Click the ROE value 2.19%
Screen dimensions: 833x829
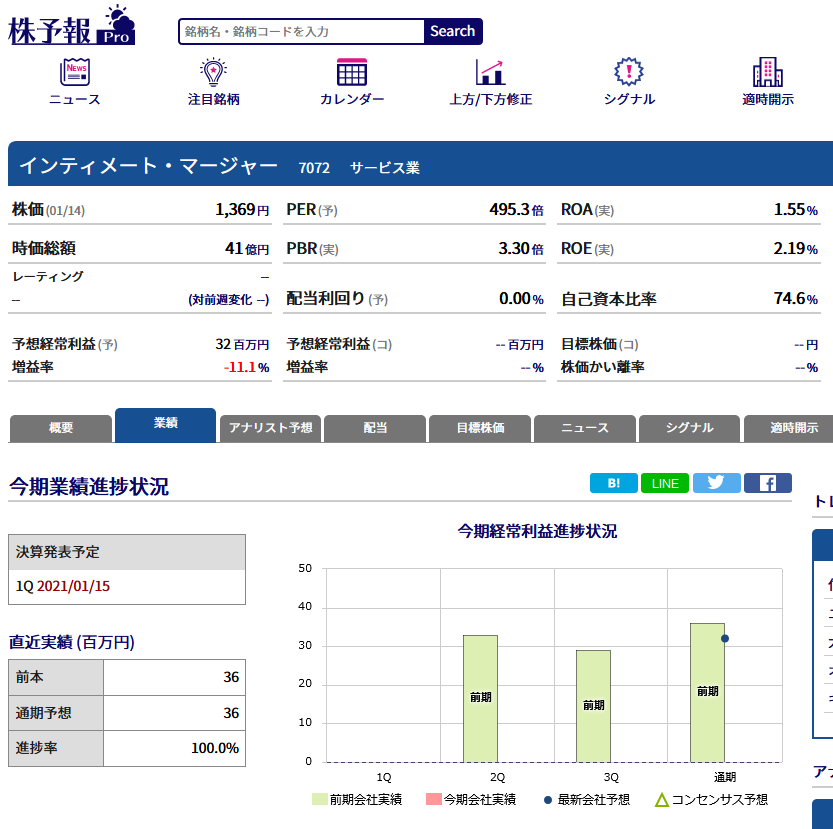[x=795, y=248]
